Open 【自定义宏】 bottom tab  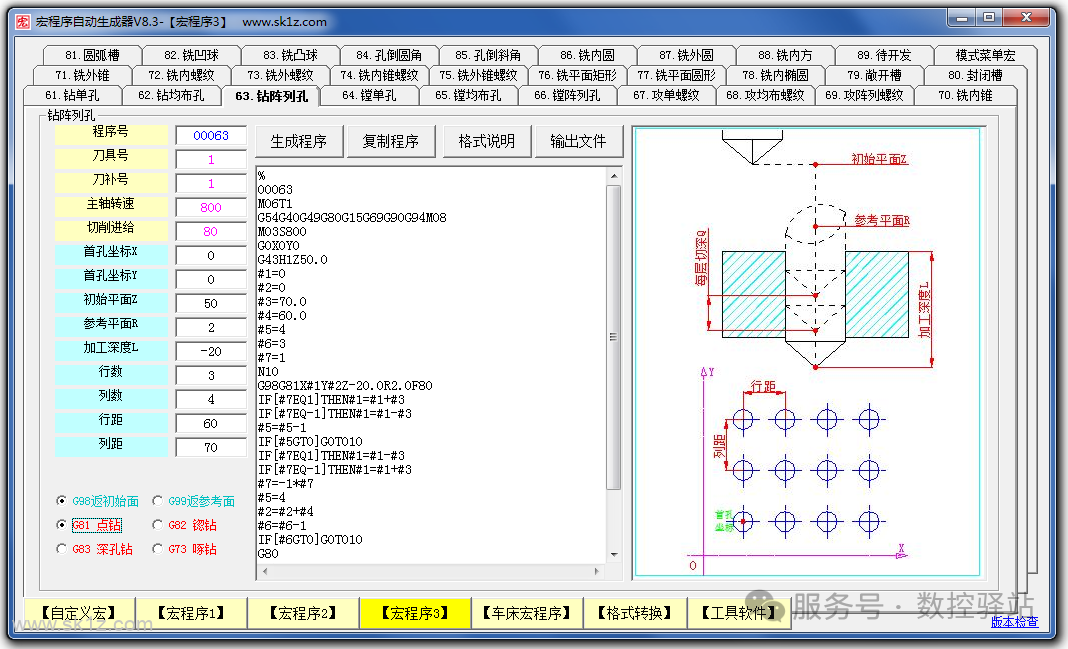78,613
